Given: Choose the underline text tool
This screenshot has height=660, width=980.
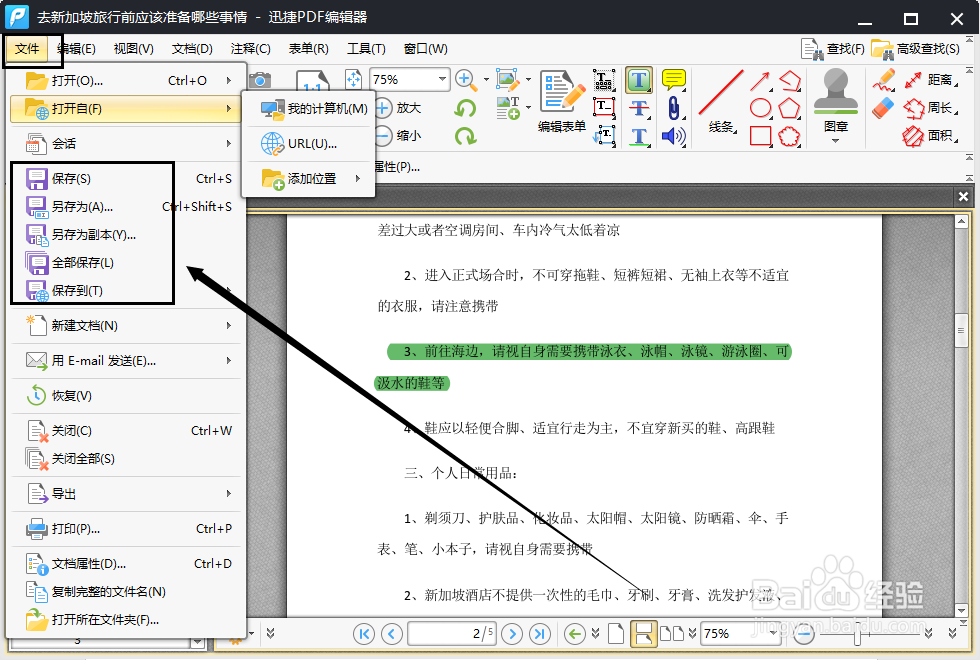Looking at the screenshot, I should [639, 136].
